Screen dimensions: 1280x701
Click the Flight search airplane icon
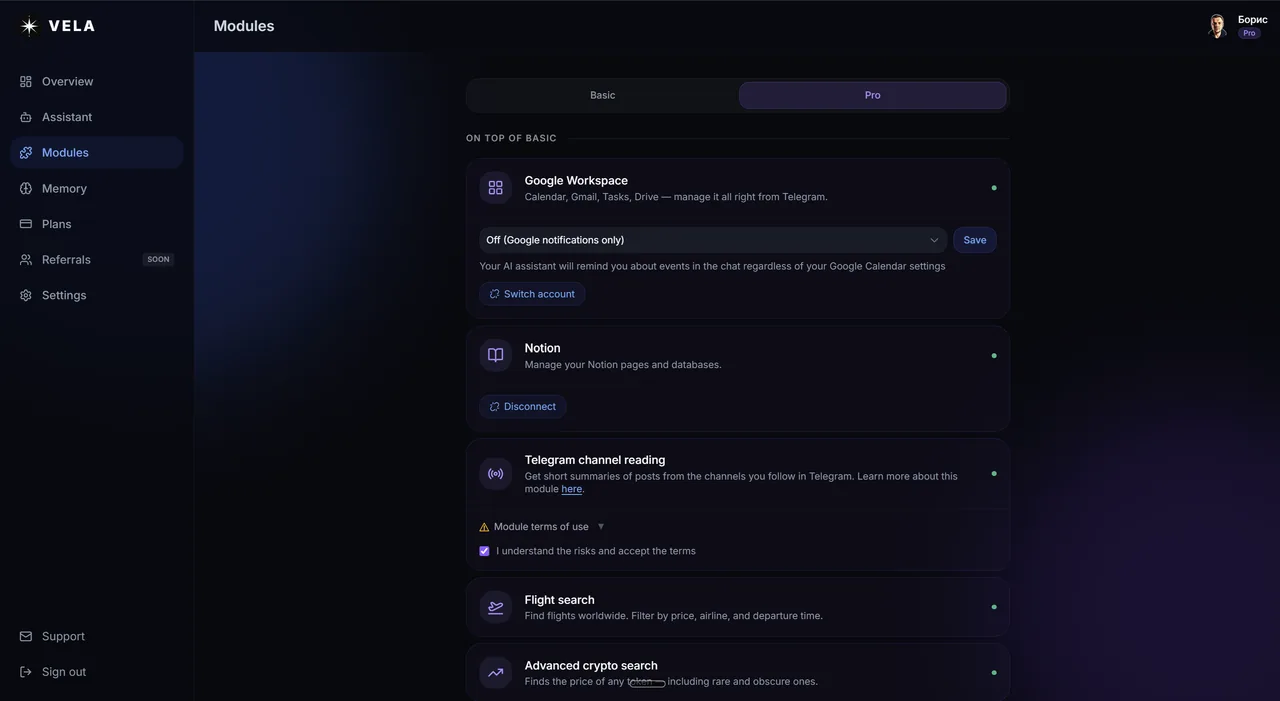tap(495, 607)
